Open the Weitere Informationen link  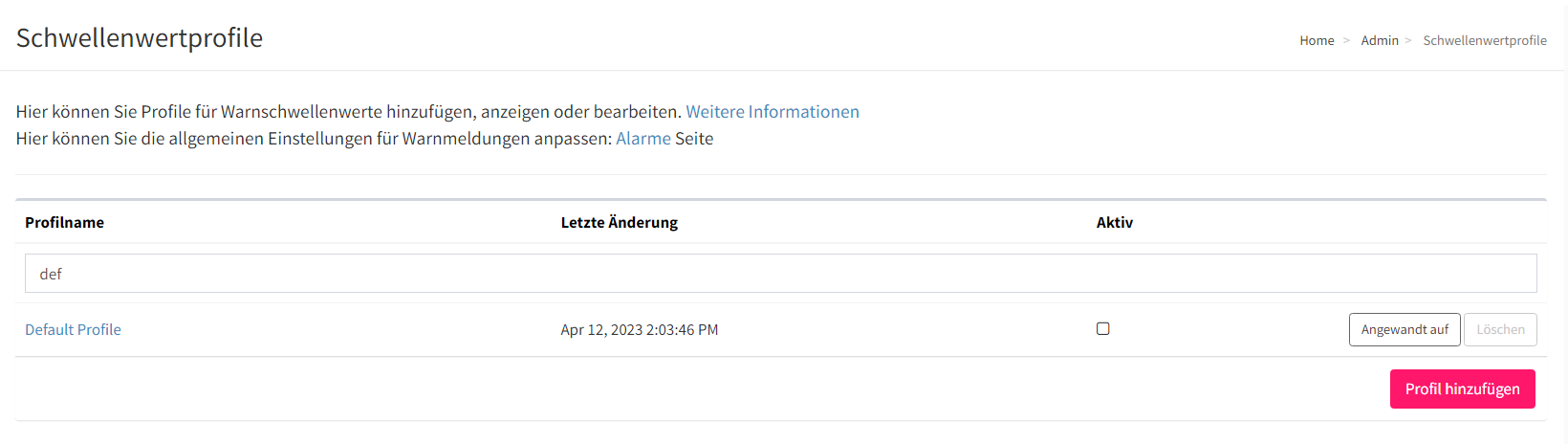pos(773,112)
